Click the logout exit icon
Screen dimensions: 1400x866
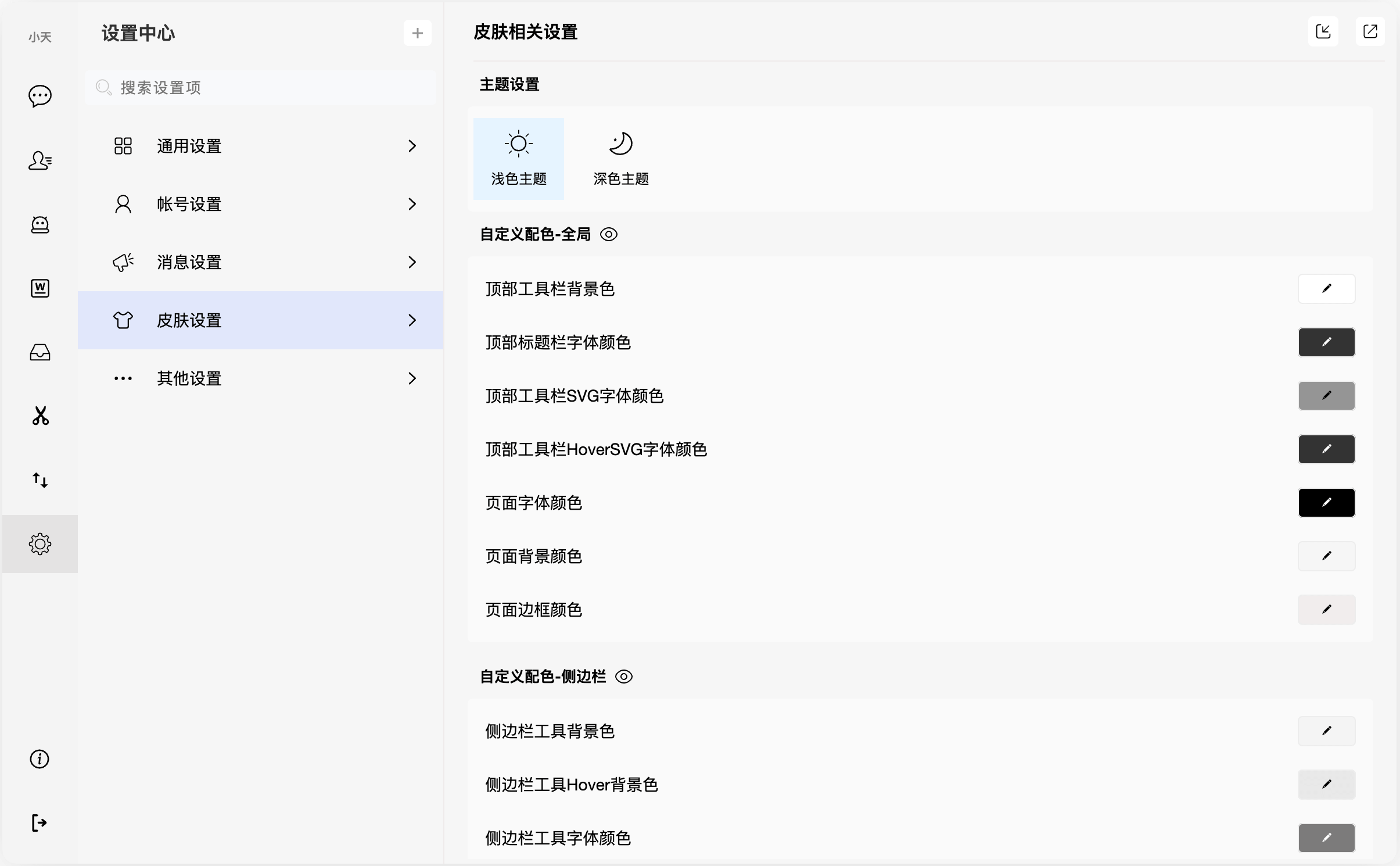point(40,823)
